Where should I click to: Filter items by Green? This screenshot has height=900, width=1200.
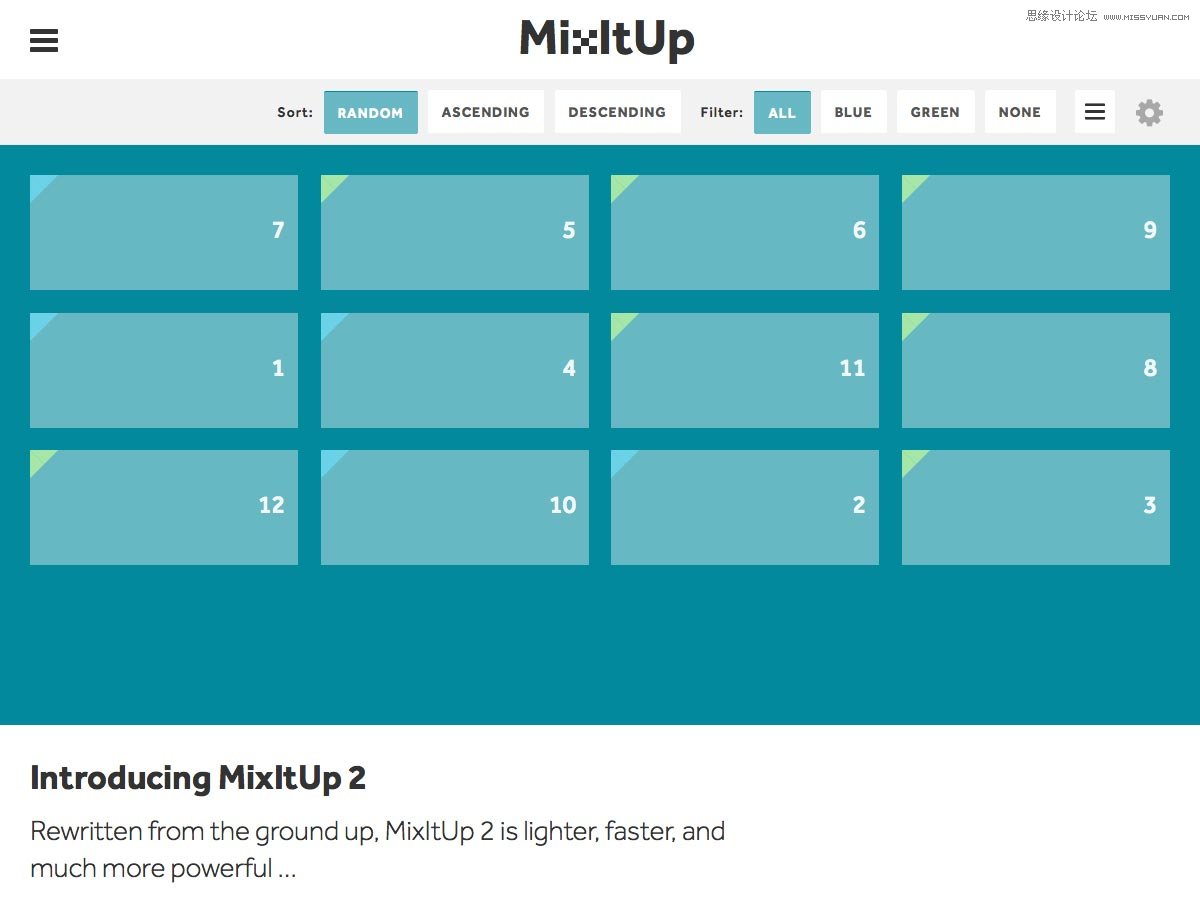tap(935, 112)
